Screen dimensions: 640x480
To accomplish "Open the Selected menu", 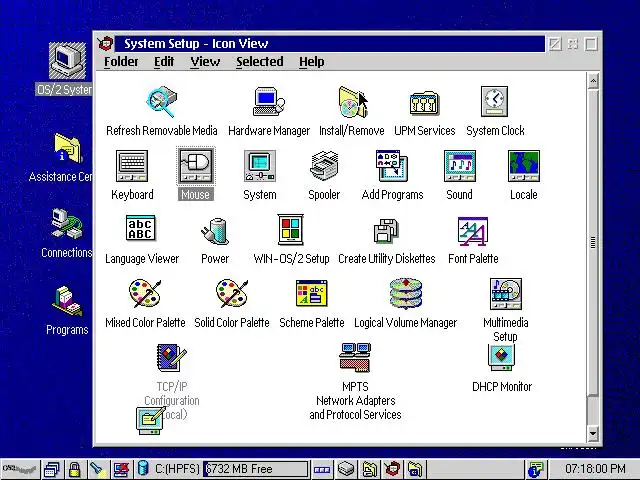I will tap(260, 62).
